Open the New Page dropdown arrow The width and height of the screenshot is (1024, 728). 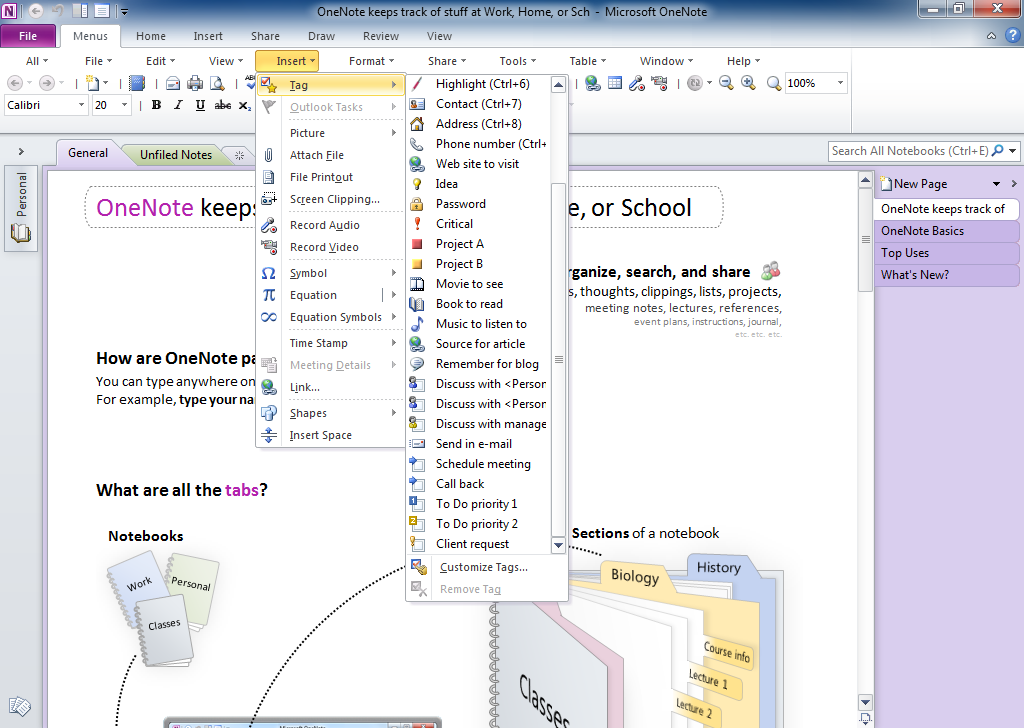pyautogui.click(x=997, y=184)
